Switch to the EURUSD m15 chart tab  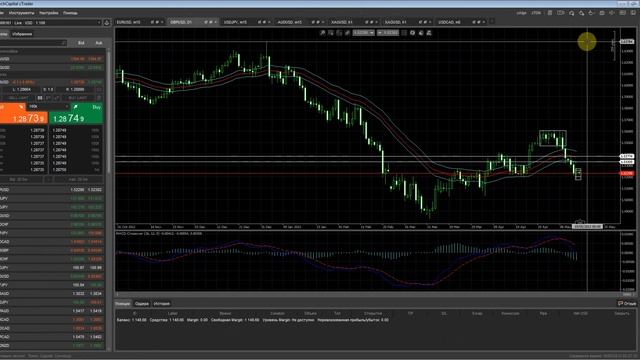coord(128,22)
